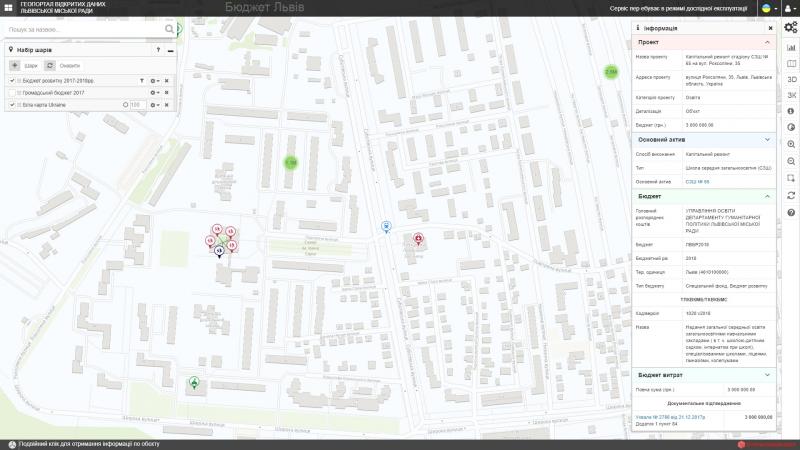This screenshot has width=800, height=450.
Task: Uncheck Бюджет розвитку 2017-2018 layer
Action: tap(12, 81)
